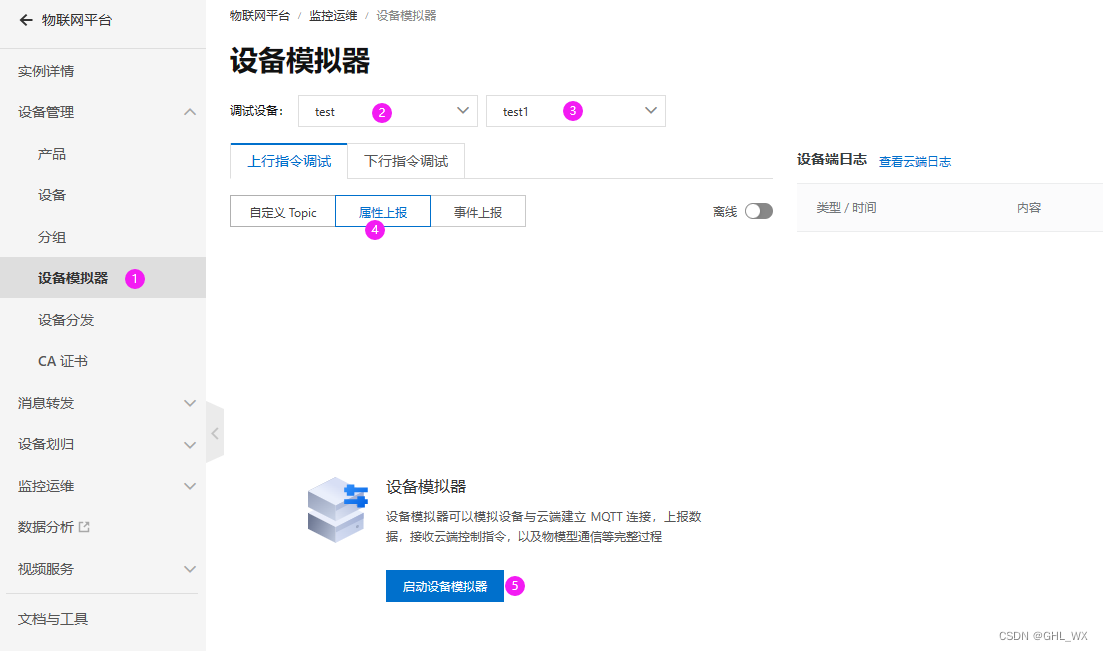This screenshot has width=1103, height=651.
Task: Select the 事件上报 option
Action: pos(478,211)
